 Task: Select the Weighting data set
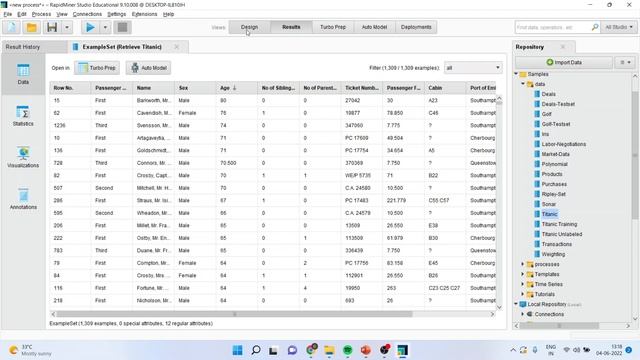click(553, 254)
